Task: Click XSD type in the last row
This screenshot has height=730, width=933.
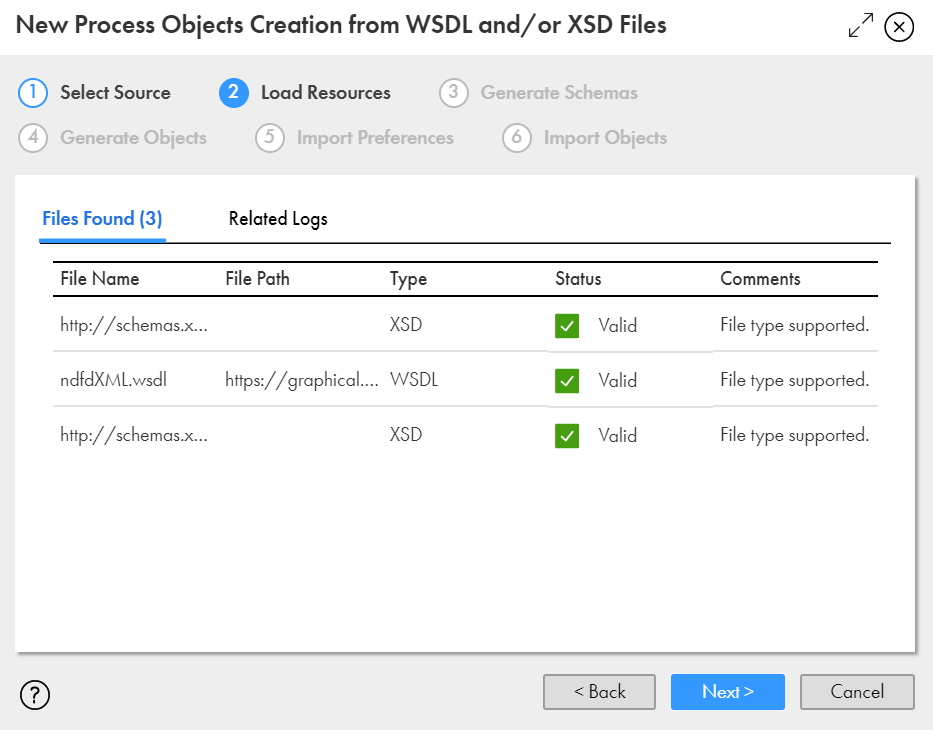Action: pyautogui.click(x=406, y=435)
